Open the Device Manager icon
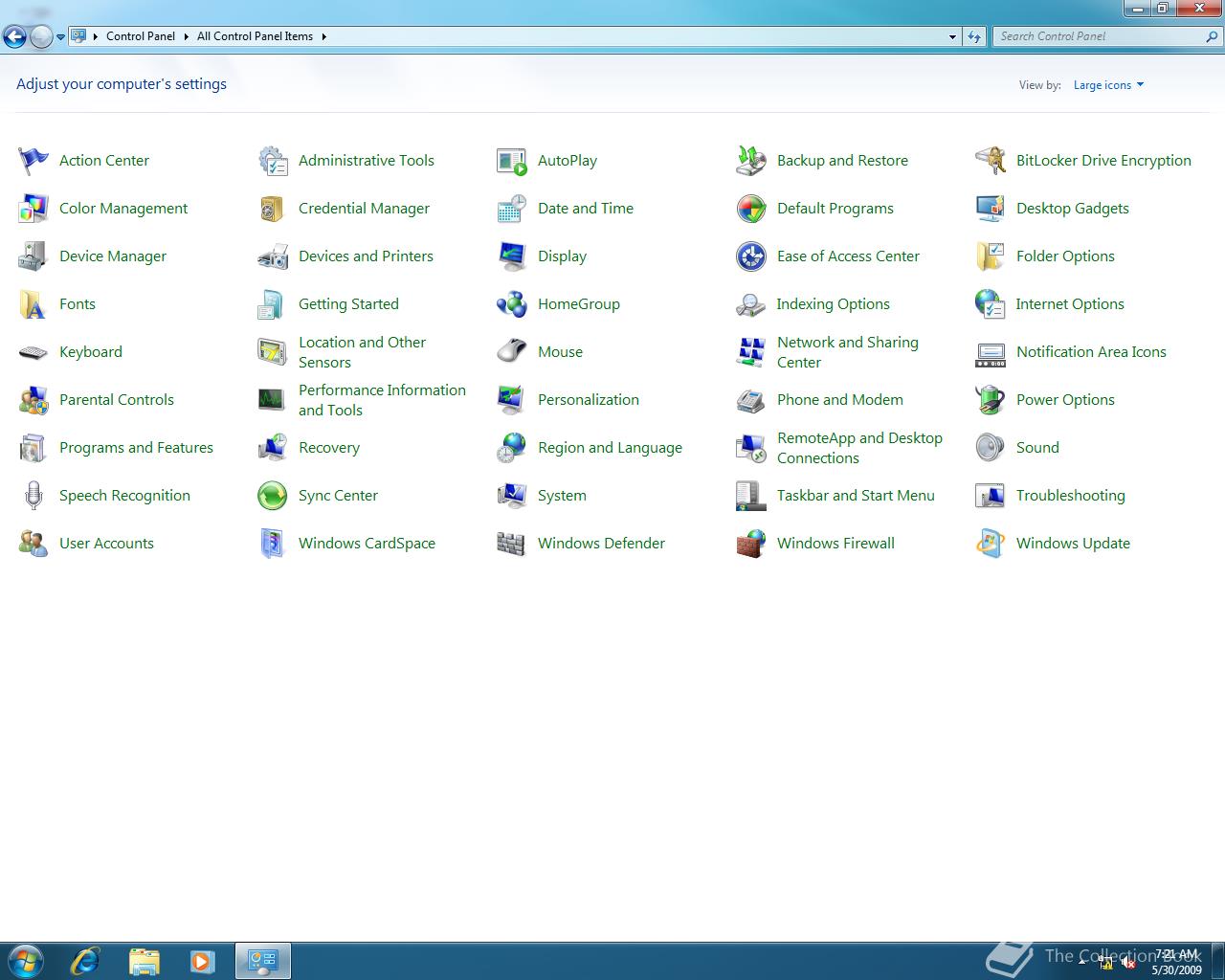 [33, 256]
